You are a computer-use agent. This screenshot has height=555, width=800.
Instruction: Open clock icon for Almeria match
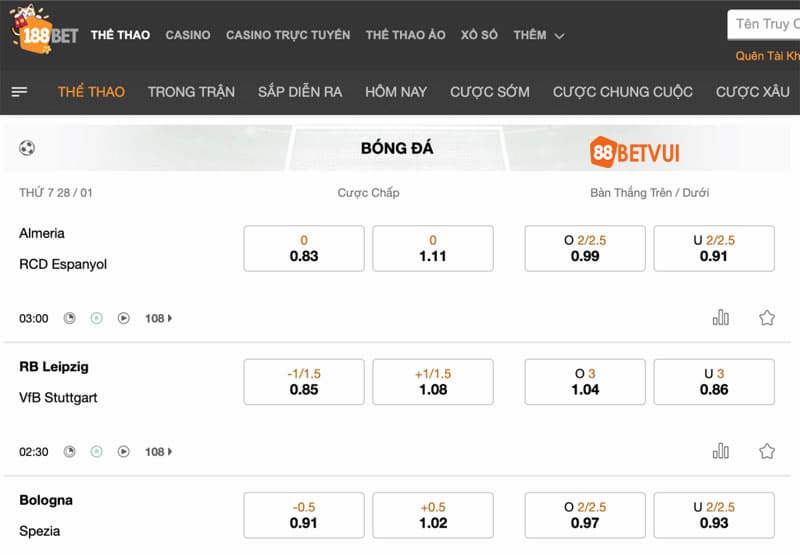69,318
